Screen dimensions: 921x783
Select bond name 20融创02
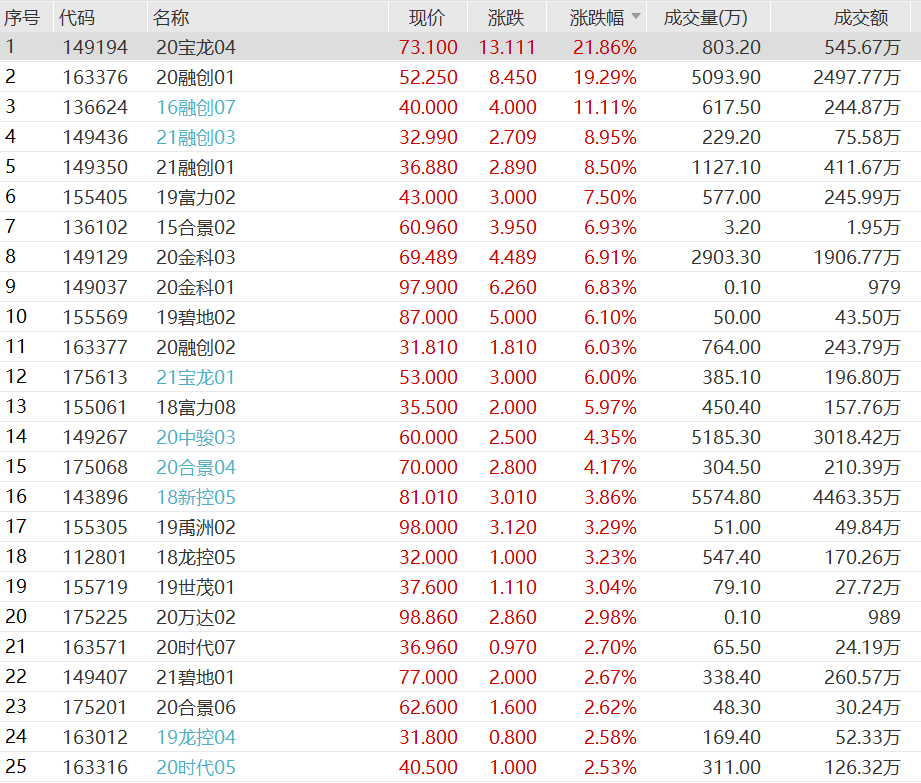tap(196, 347)
